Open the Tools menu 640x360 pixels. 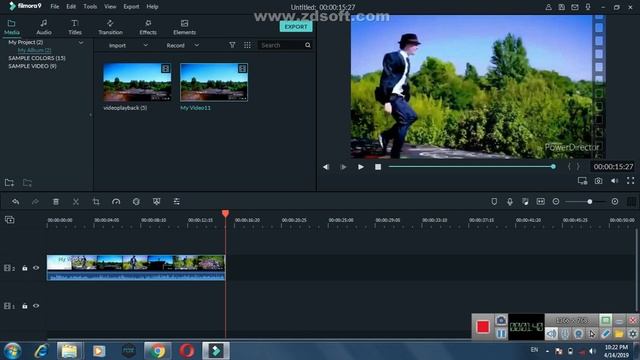pos(90,7)
